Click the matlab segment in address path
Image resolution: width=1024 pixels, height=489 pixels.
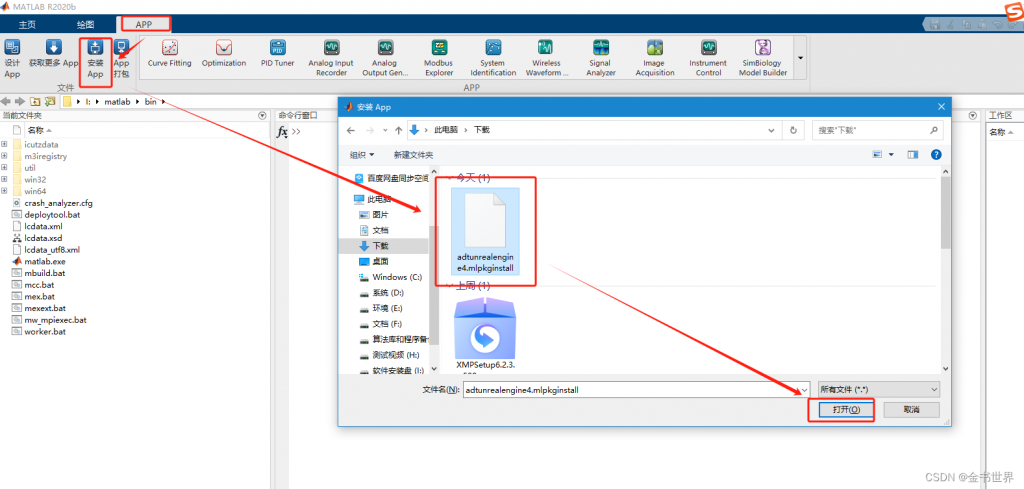(117, 102)
